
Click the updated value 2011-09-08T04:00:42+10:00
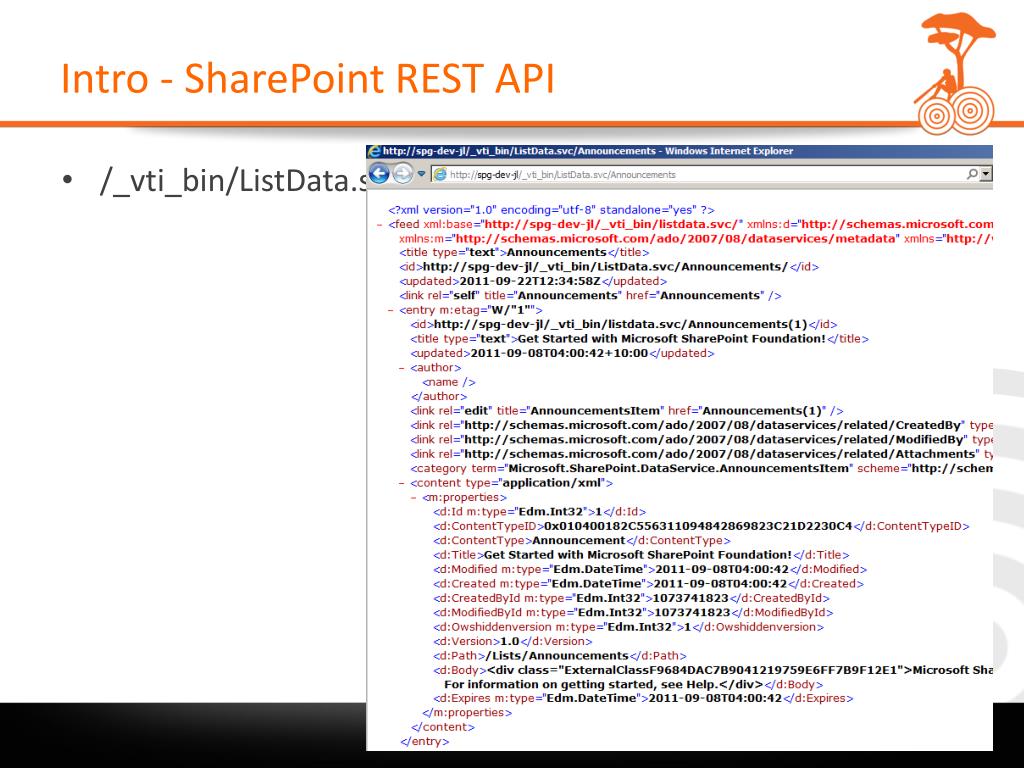[x=559, y=353]
